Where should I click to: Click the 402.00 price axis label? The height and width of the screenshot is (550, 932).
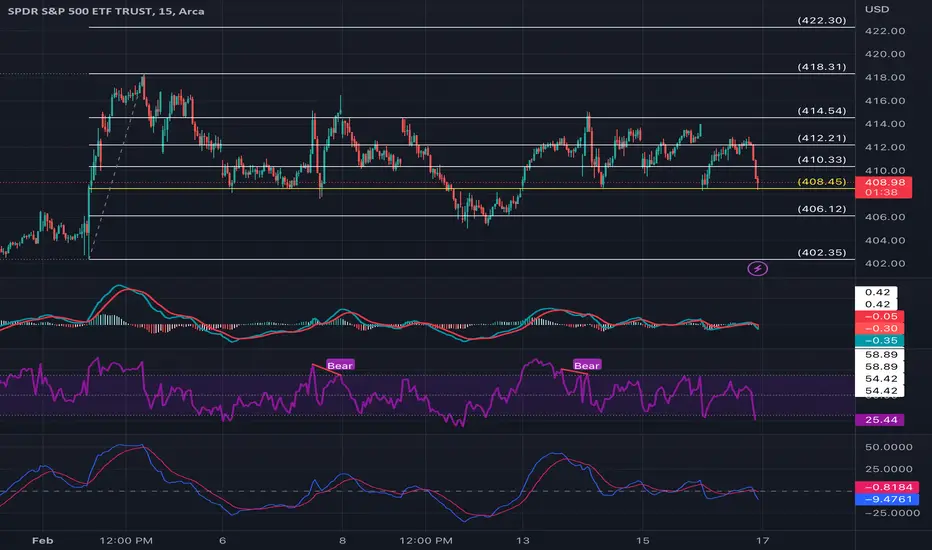point(885,263)
